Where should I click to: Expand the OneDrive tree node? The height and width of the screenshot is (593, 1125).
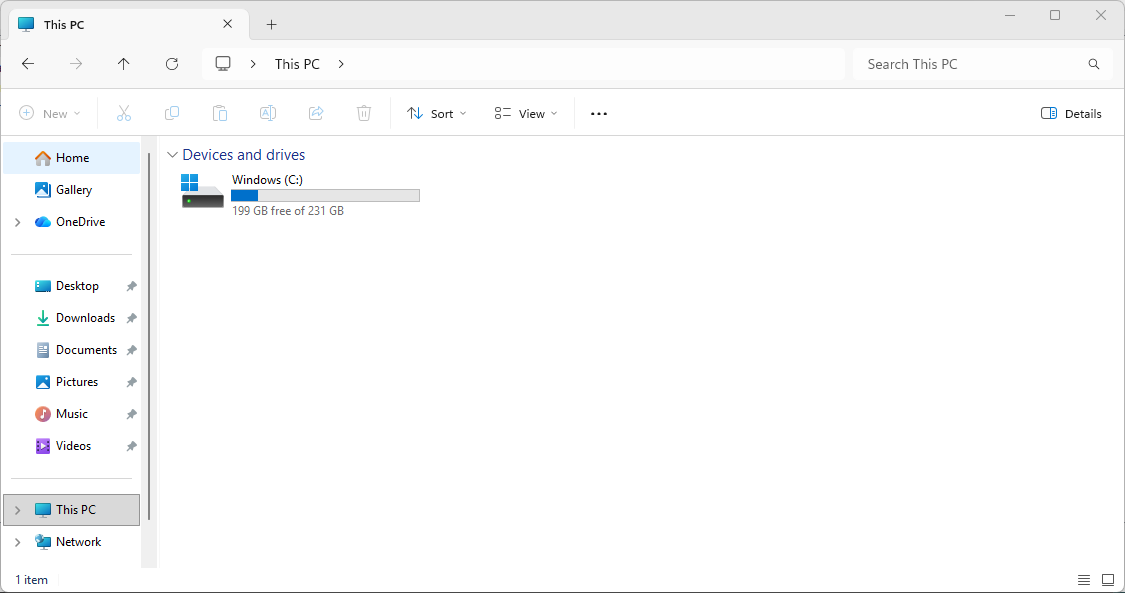(x=18, y=222)
